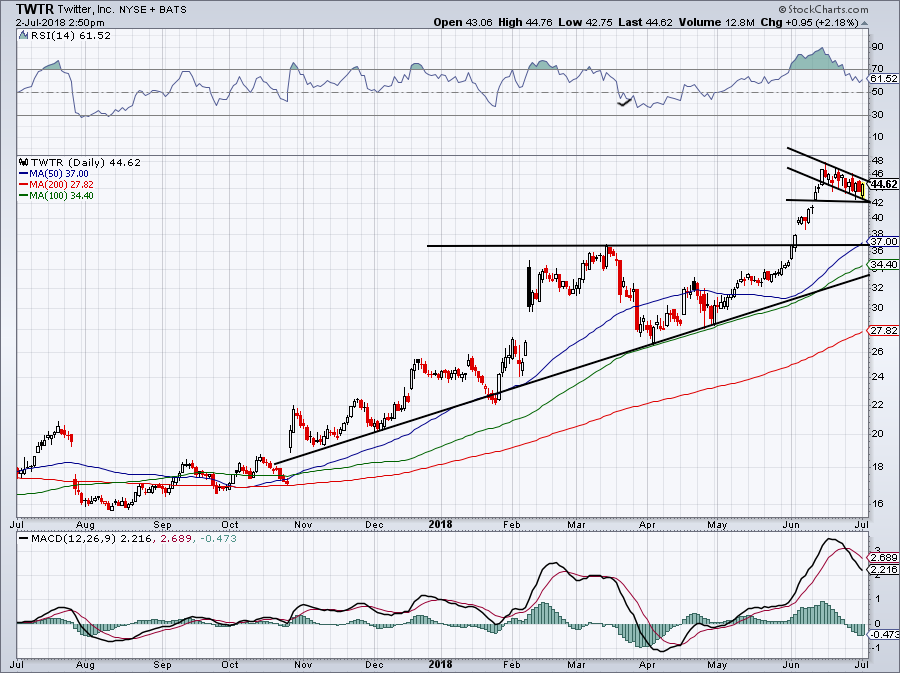Viewport: 900px width, 673px height.
Task: Click the MA(50) 37.00 legend entry
Action: 54,174
